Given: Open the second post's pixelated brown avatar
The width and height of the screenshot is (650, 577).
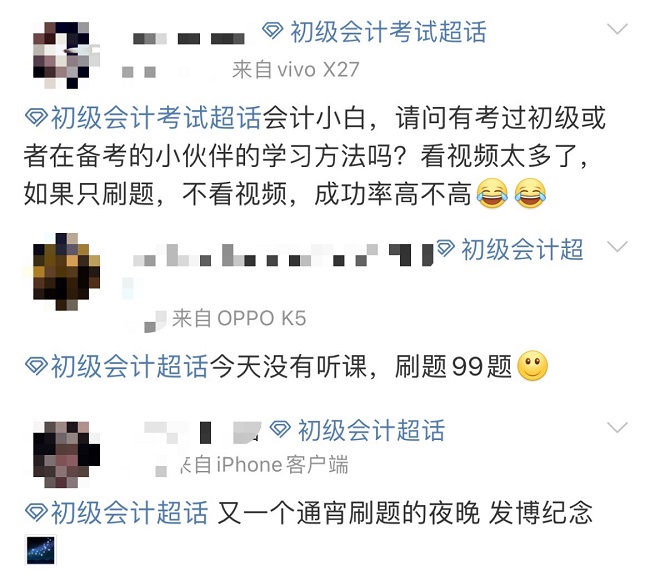Looking at the screenshot, I should [66, 272].
